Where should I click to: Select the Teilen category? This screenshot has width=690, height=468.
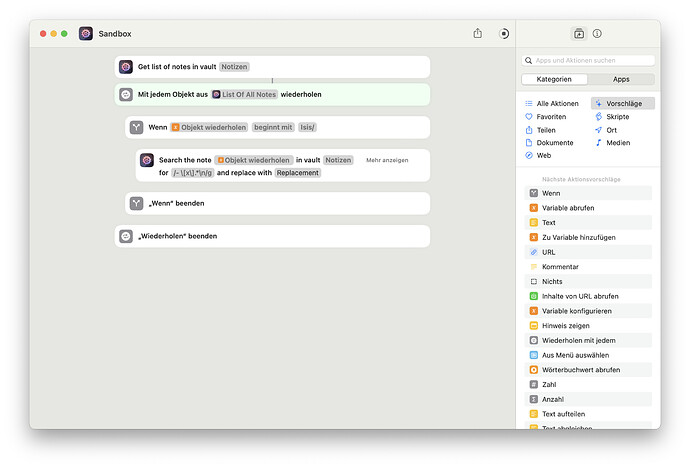(x=540, y=130)
